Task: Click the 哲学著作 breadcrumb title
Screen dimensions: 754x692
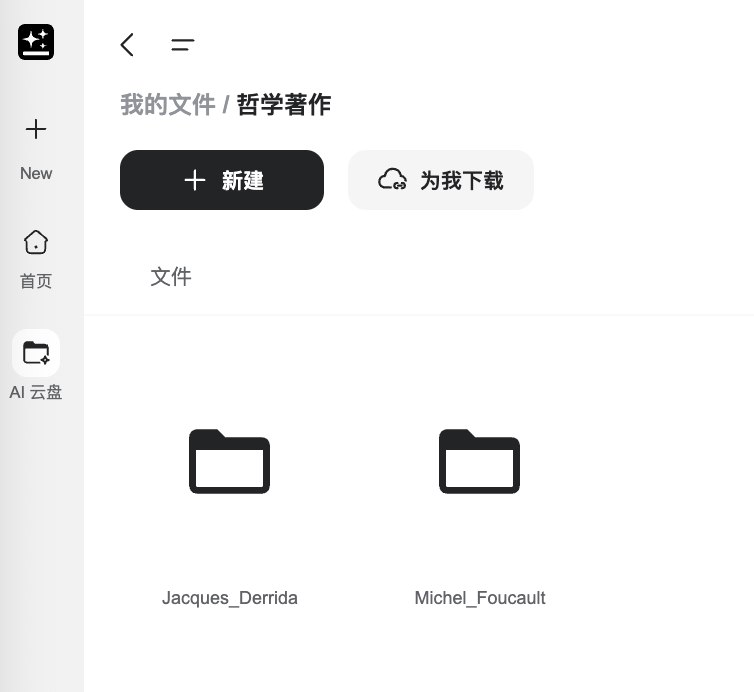Action: coord(284,104)
